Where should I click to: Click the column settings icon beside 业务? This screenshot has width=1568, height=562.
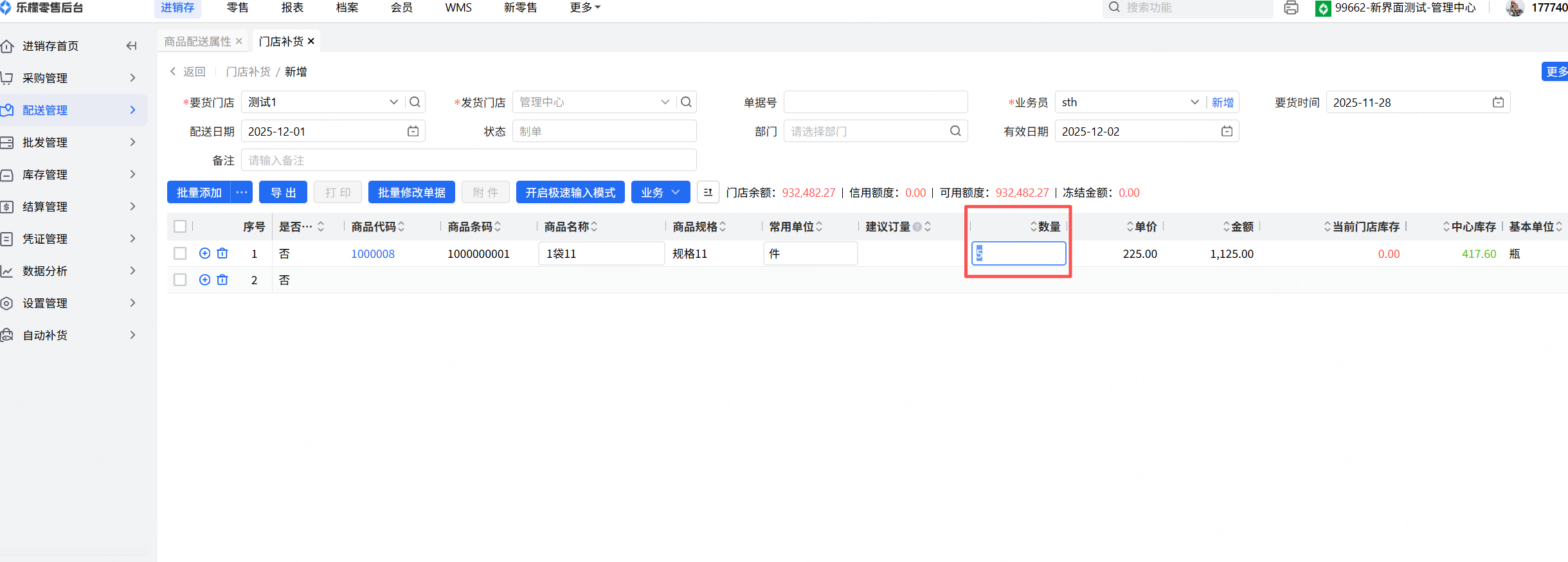click(708, 192)
